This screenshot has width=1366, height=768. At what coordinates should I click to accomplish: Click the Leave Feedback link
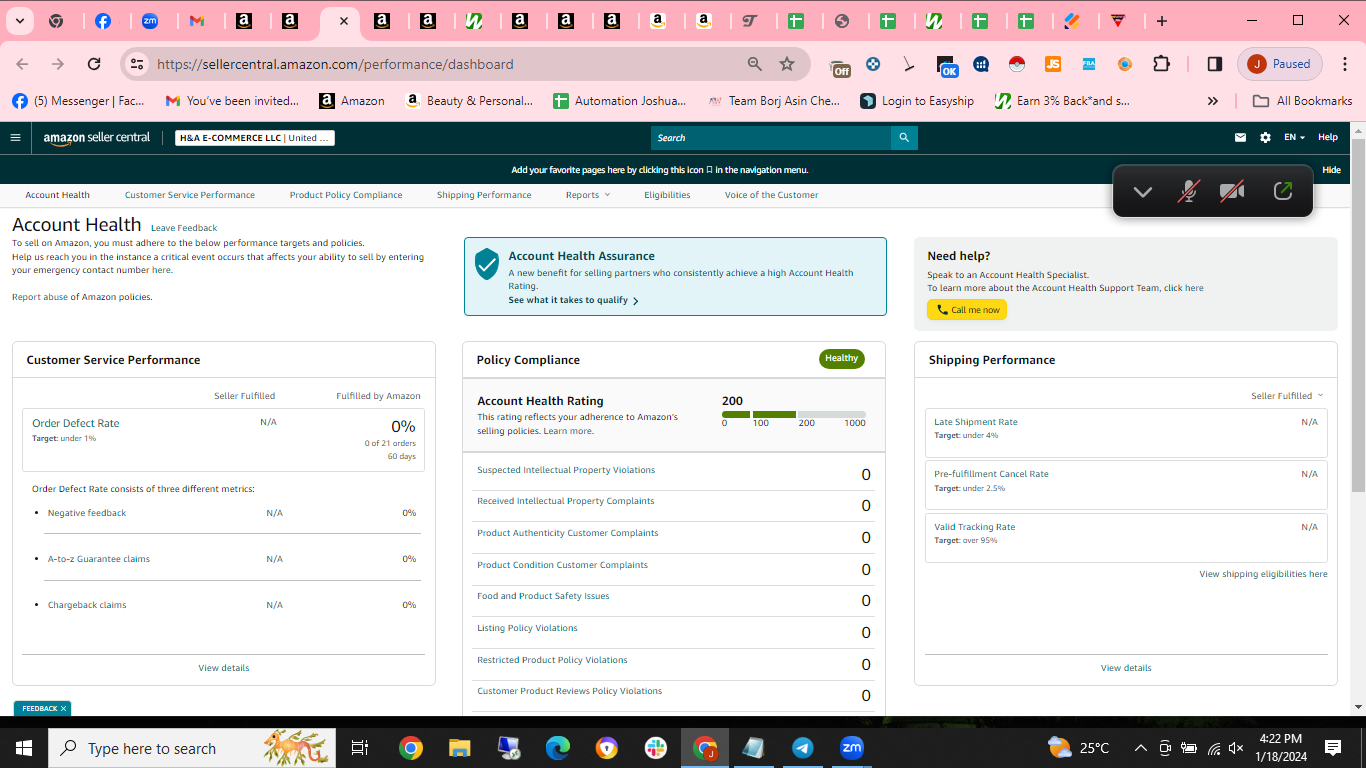(x=184, y=228)
